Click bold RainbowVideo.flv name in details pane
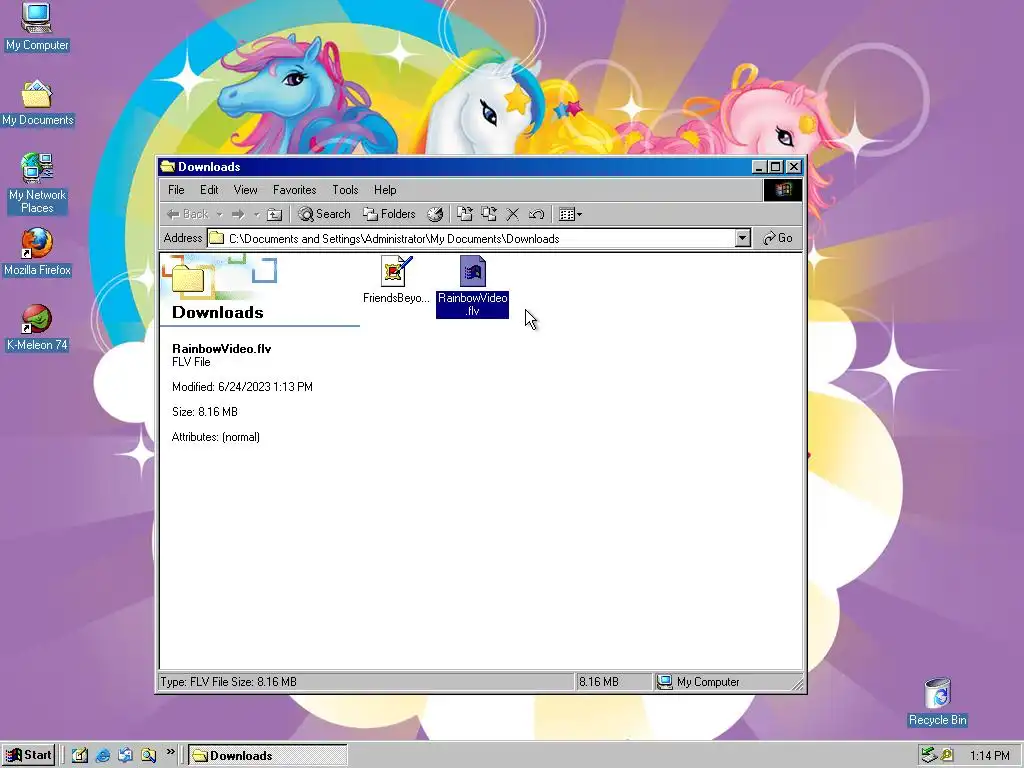The image size is (1024, 768). pyautogui.click(x=221, y=349)
